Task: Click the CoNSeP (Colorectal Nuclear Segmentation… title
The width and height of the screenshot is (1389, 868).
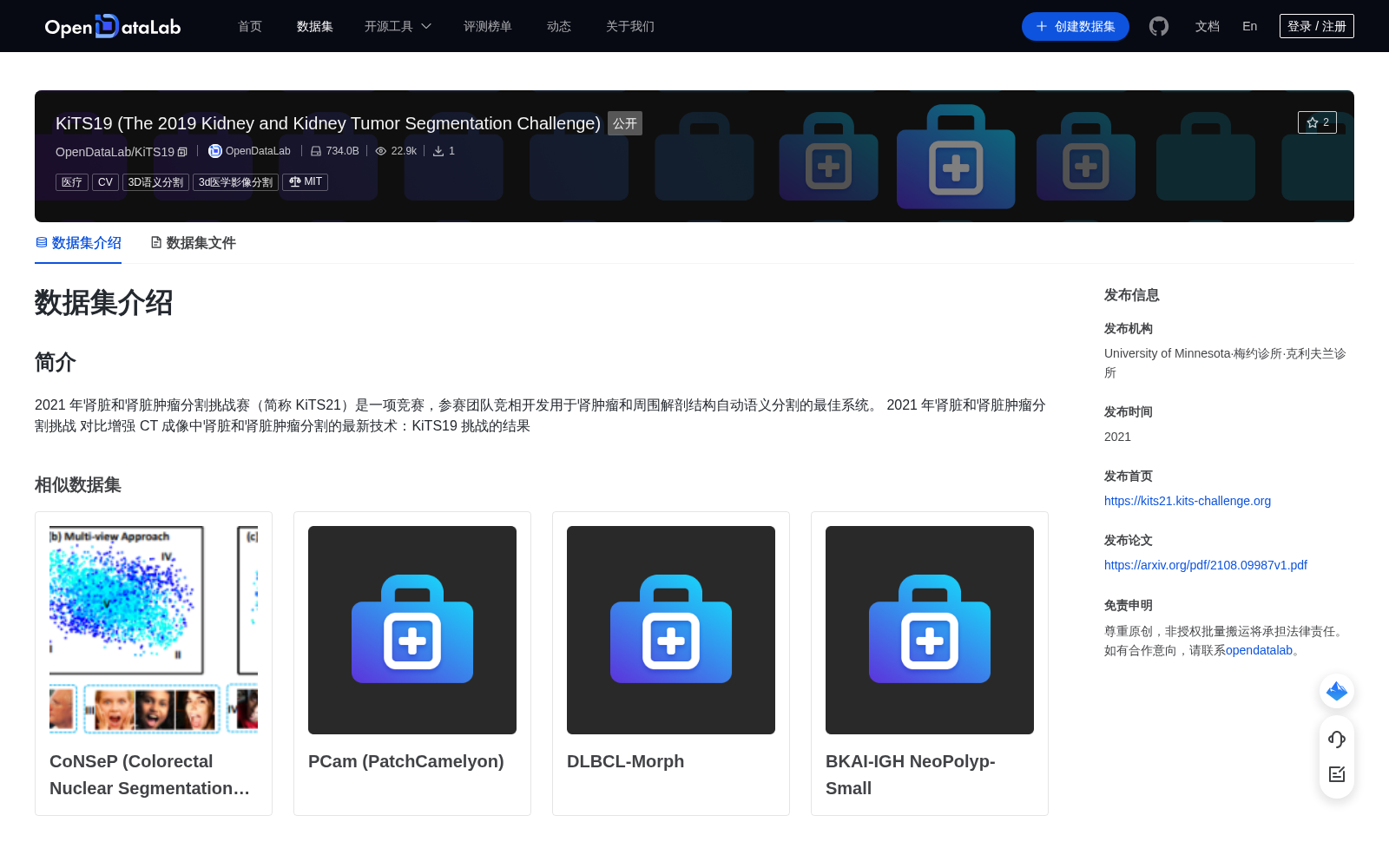Action: 150,774
